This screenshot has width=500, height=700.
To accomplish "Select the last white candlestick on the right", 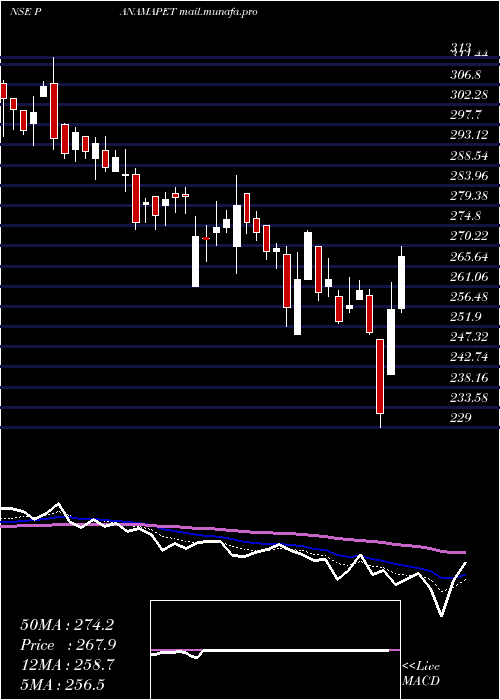I will (401, 283).
